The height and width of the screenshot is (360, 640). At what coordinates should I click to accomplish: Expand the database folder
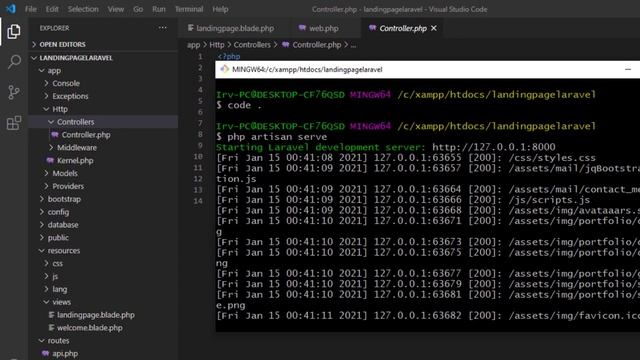coord(103,224)
